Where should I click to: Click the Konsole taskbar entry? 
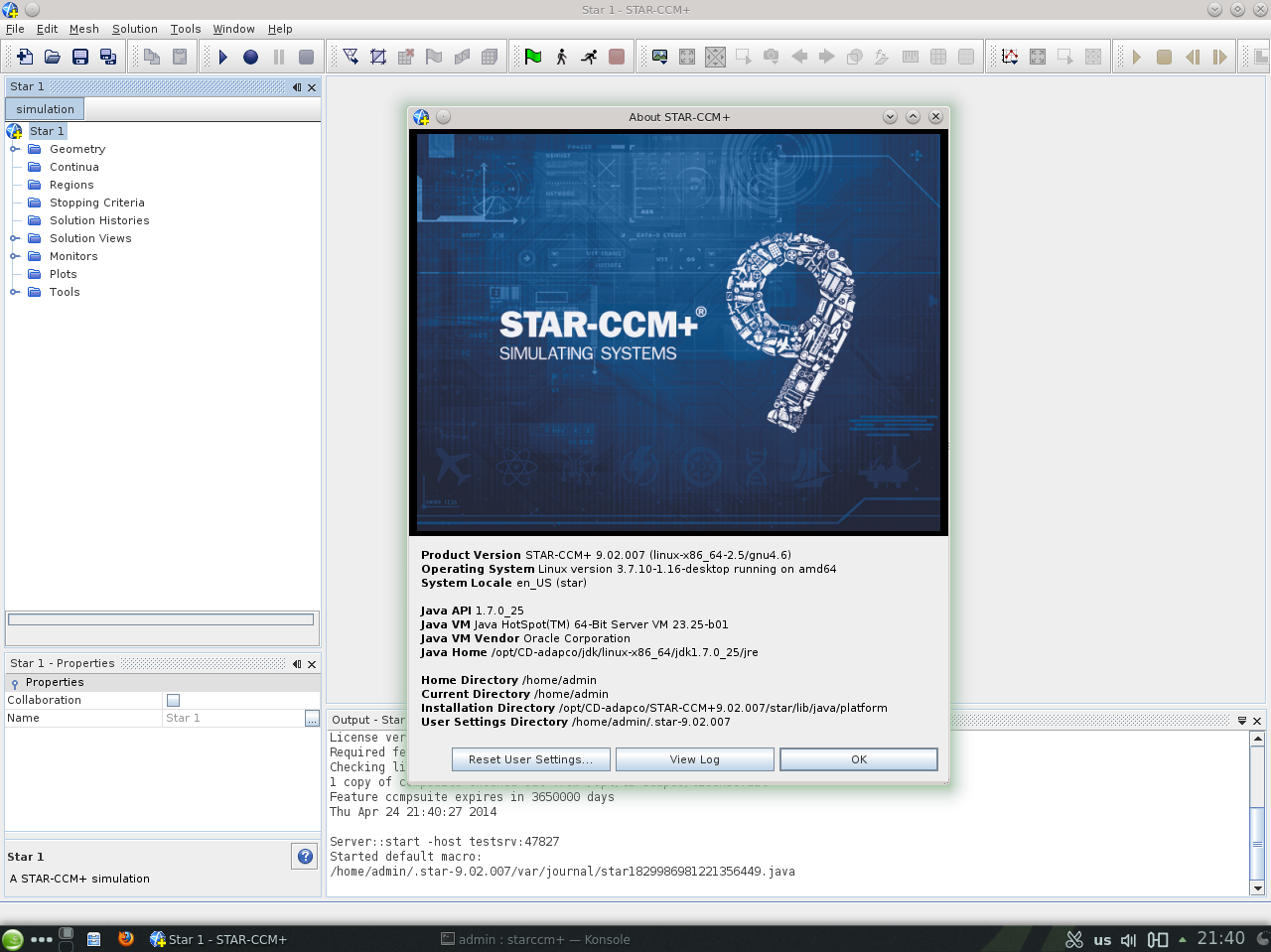[535, 939]
